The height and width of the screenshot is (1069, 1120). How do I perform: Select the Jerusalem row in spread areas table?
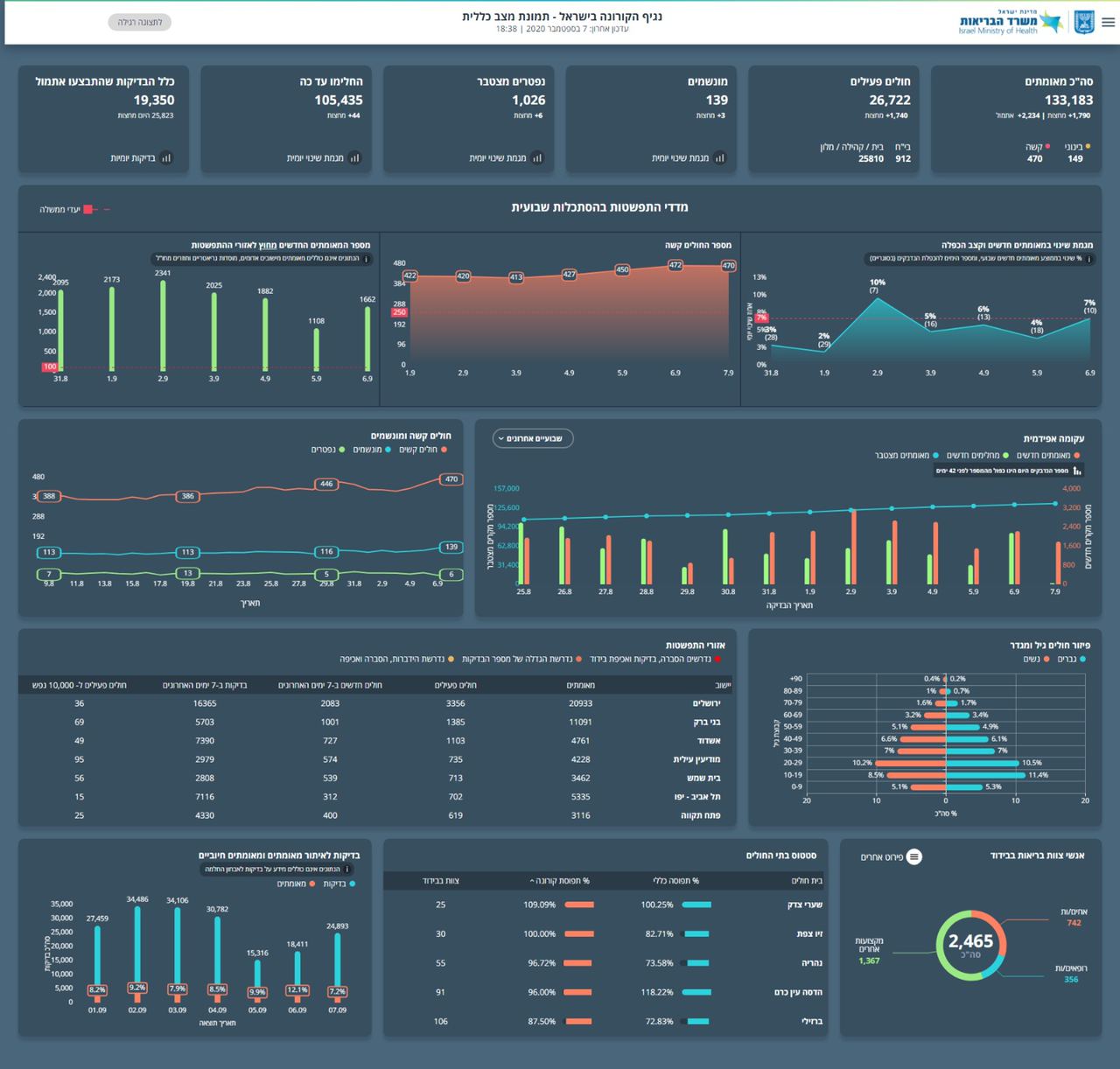706,703
